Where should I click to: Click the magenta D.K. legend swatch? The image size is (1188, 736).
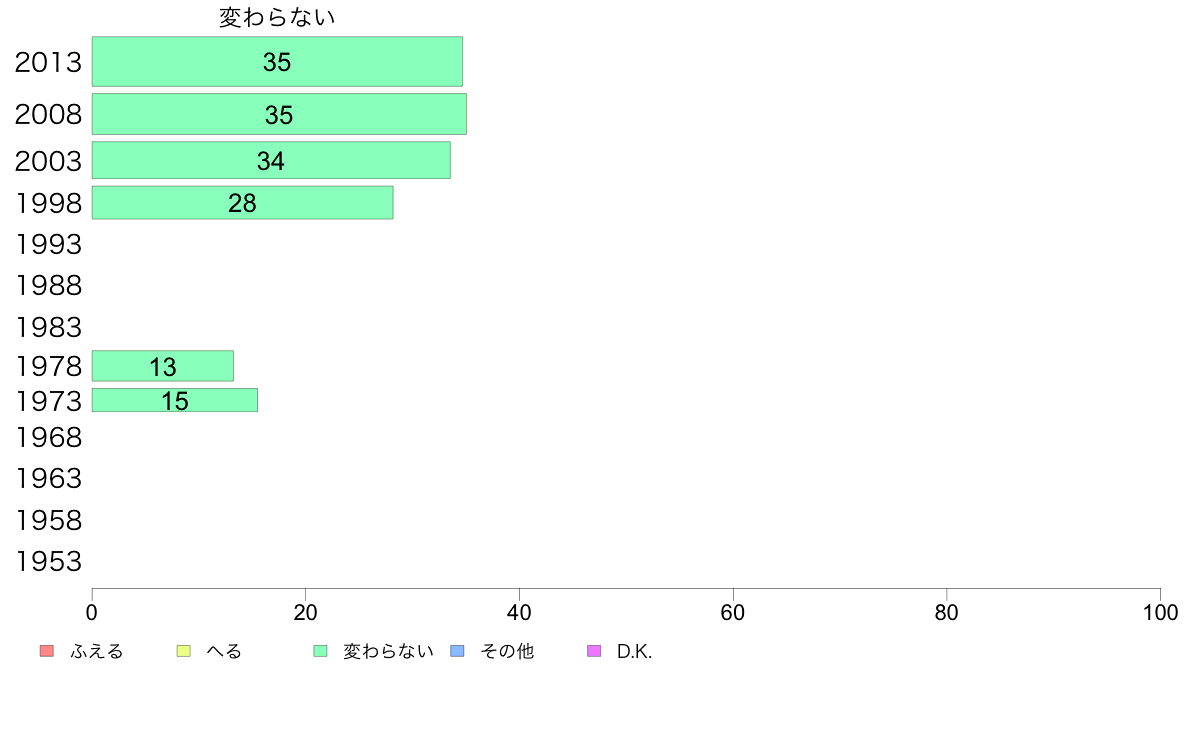click(x=594, y=651)
